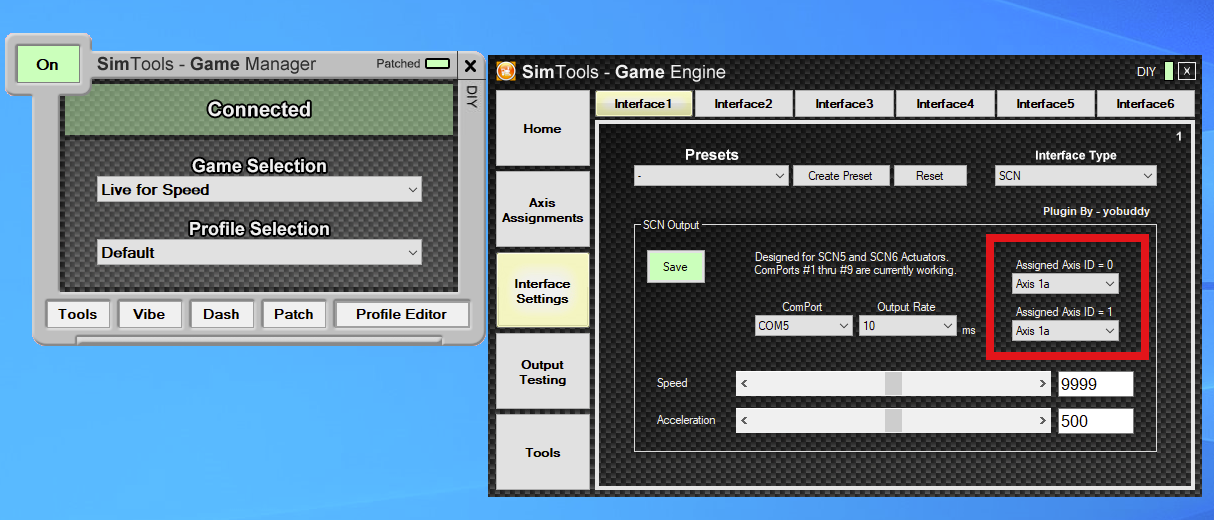
Task: Click the Patched indicator in Game Manager
Action: (437, 63)
